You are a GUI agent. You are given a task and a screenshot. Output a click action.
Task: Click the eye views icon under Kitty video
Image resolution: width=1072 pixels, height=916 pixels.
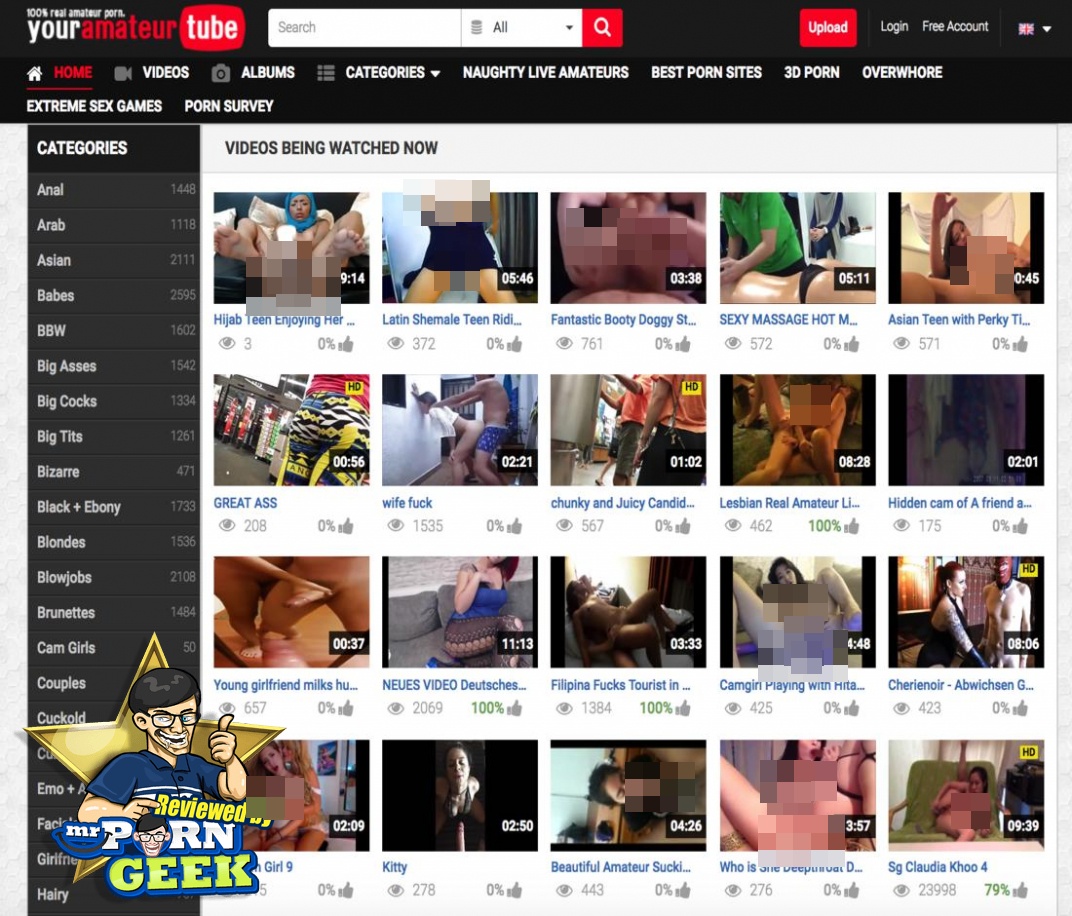click(x=396, y=890)
